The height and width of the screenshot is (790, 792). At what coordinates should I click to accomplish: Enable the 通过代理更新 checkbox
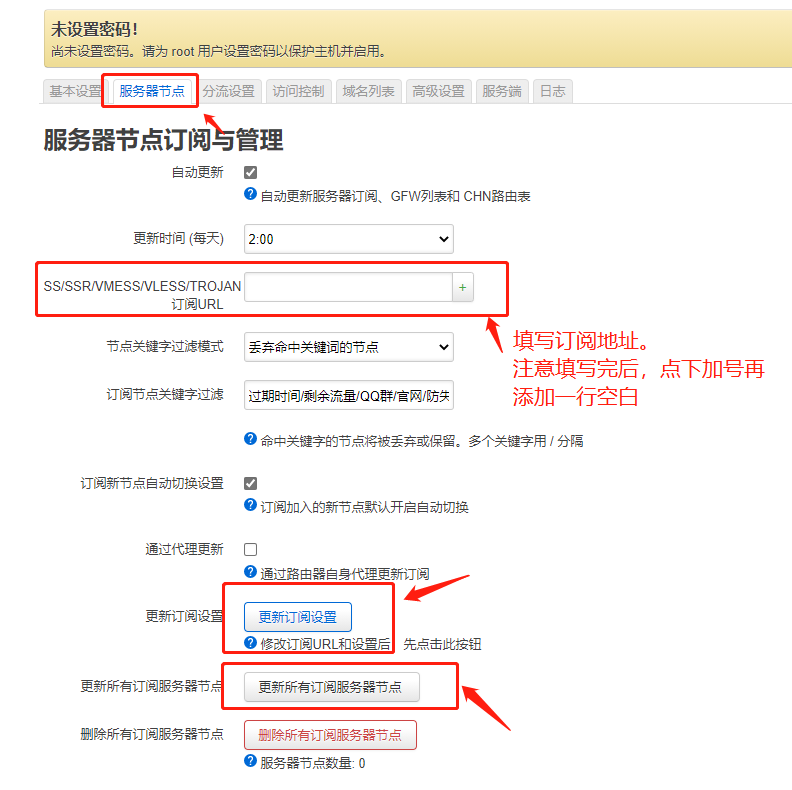point(251,549)
